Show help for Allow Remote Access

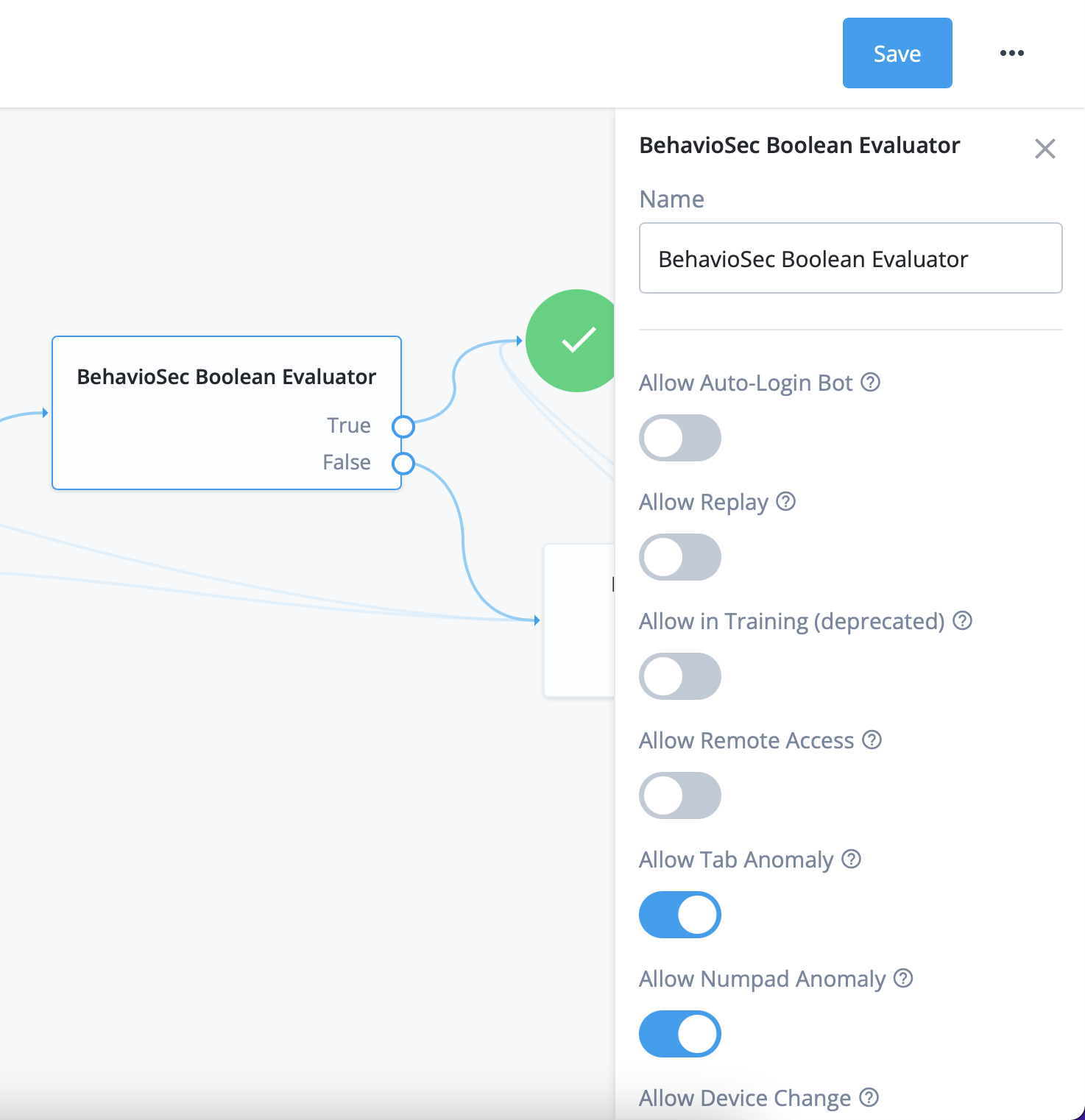(872, 740)
